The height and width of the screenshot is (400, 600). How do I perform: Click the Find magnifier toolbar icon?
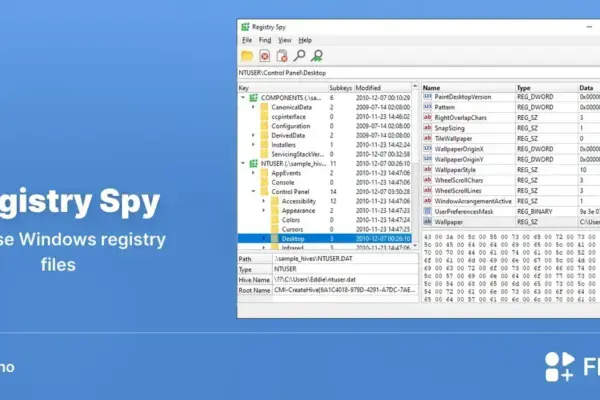(299, 56)
